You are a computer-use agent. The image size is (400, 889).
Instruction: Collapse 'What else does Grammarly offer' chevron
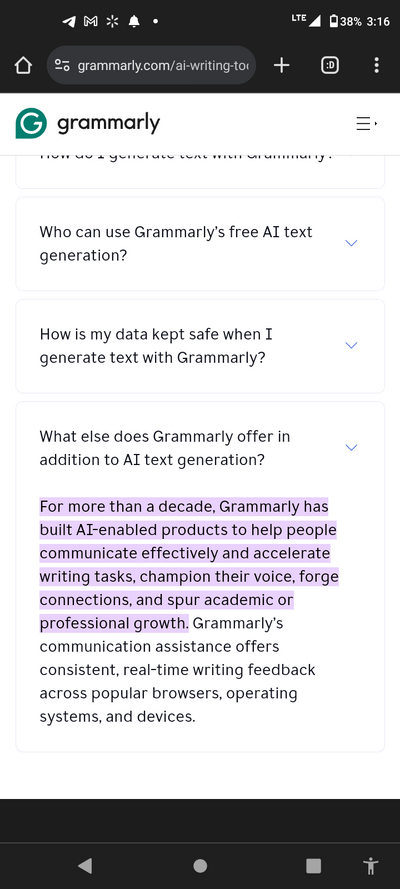351,447
